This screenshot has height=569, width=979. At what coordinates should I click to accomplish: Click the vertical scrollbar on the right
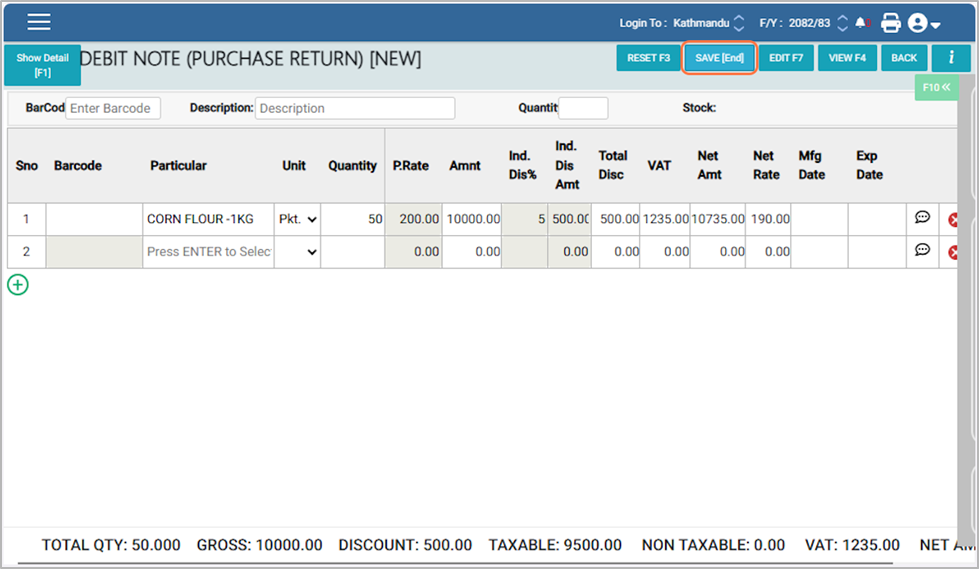pyautogui.click(x=967, y=312)
